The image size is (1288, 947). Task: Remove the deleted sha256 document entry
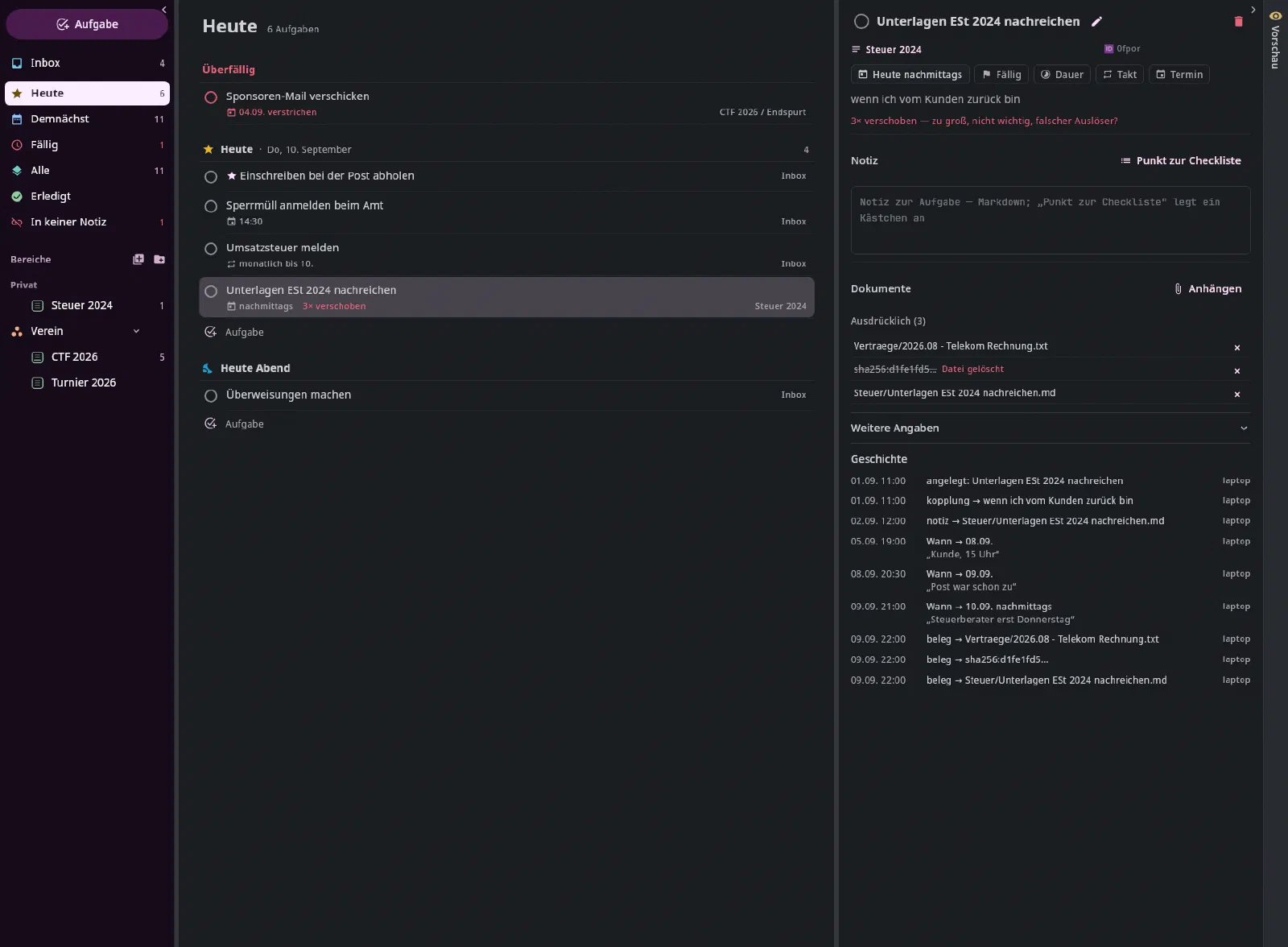pyautogui.click(x=1237, y=371)
